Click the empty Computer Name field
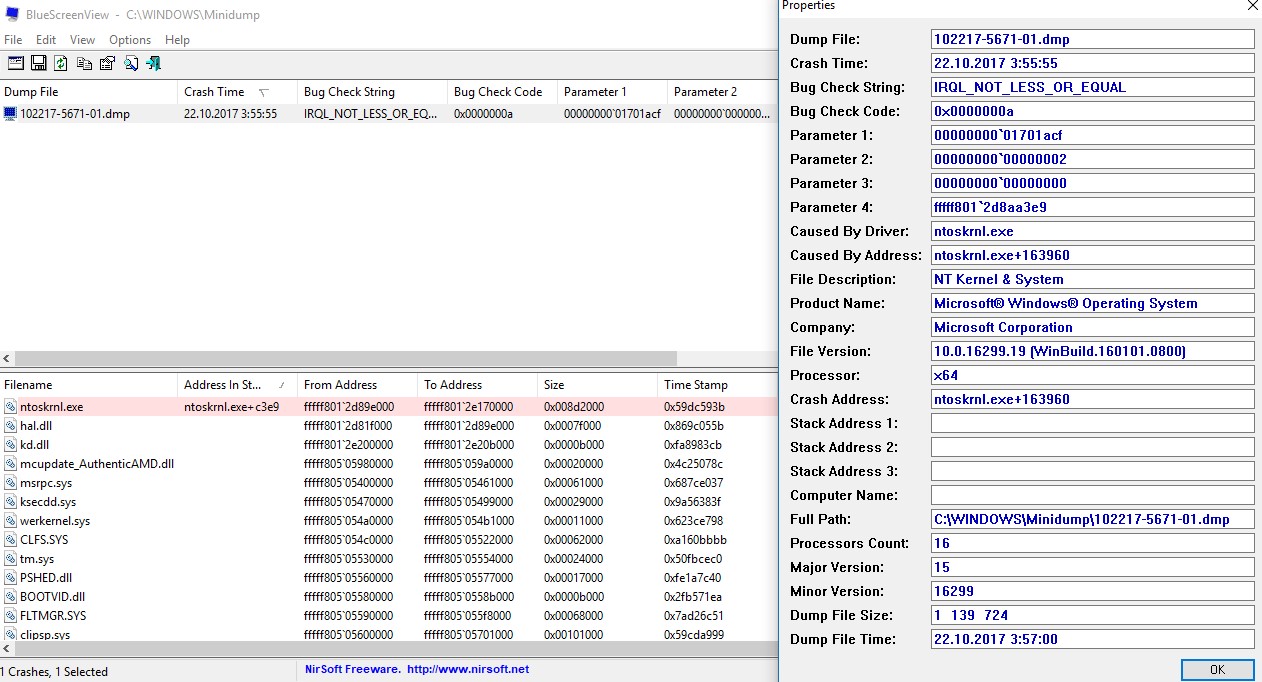Screen dimensions: 1262x682 [1092, 495]
